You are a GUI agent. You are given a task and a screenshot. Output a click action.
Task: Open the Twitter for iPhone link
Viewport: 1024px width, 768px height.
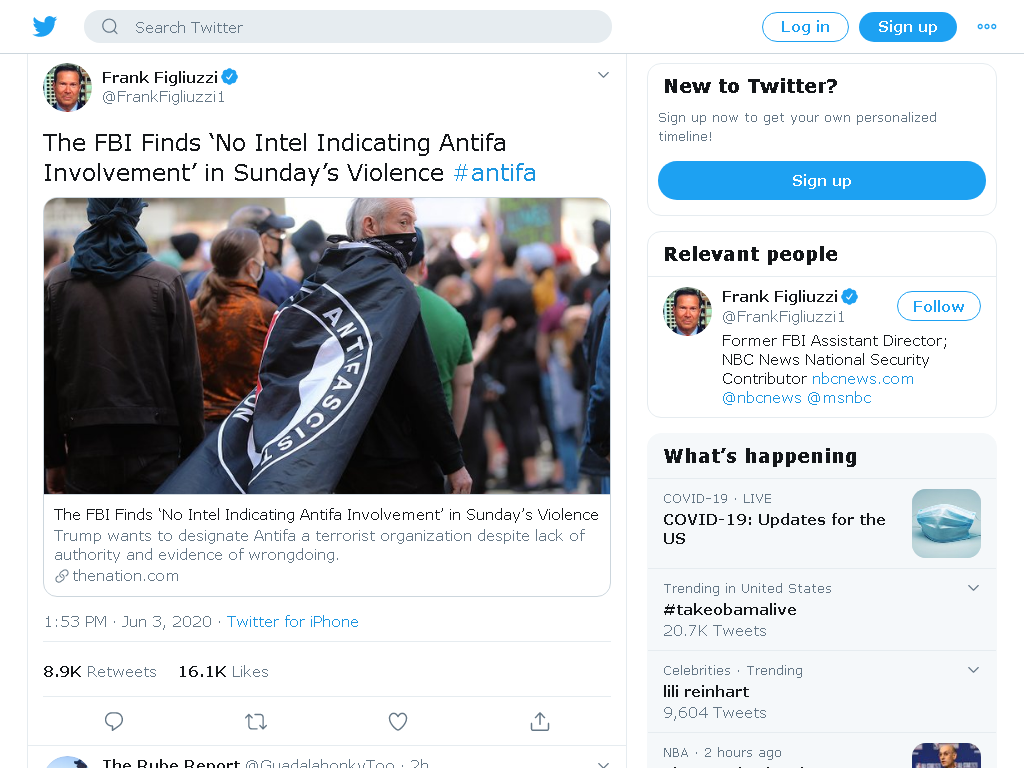pos(293,622)
